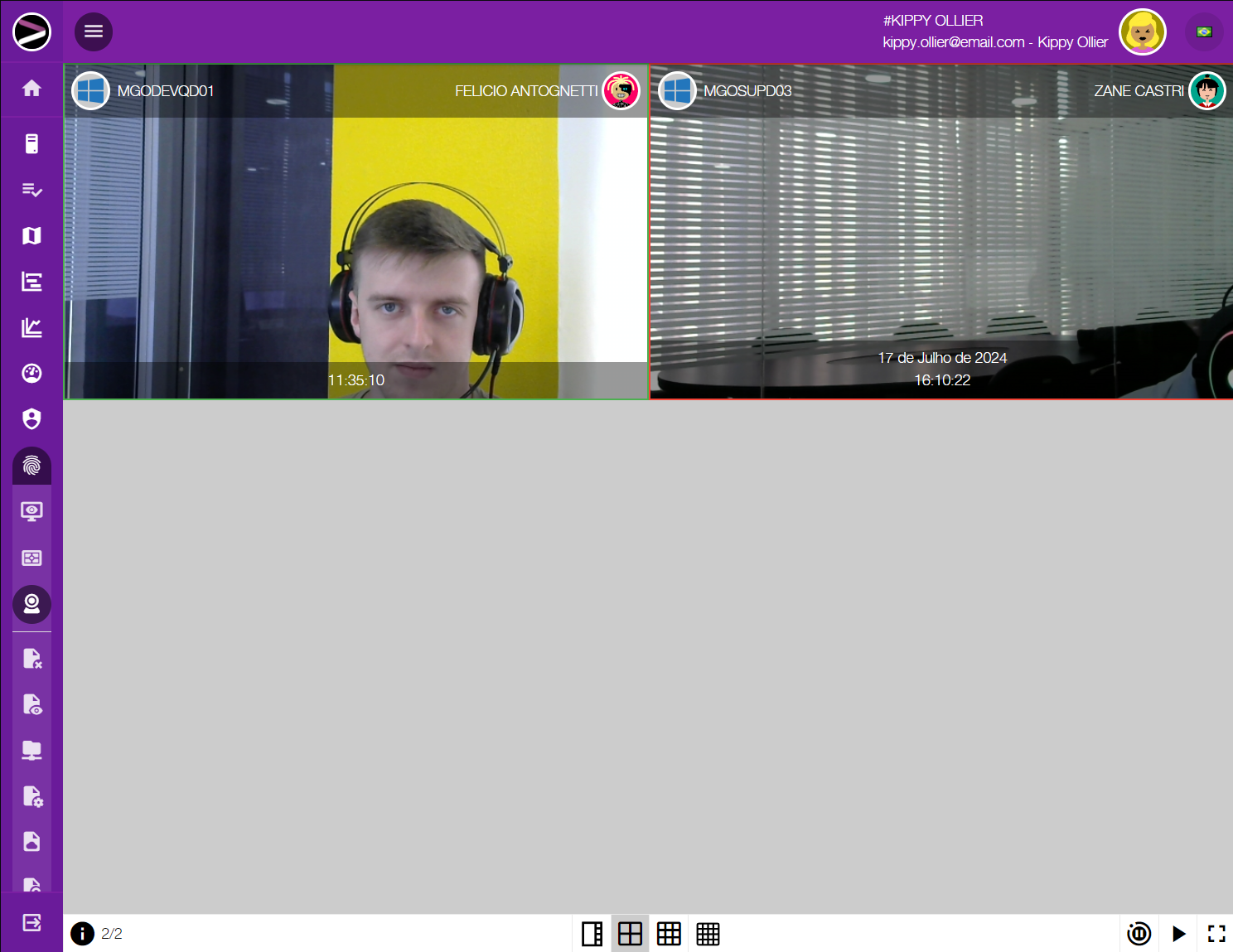Select the side panel split layout
The height and width of the screenshot is (952, 1233).
pos(592,934)
